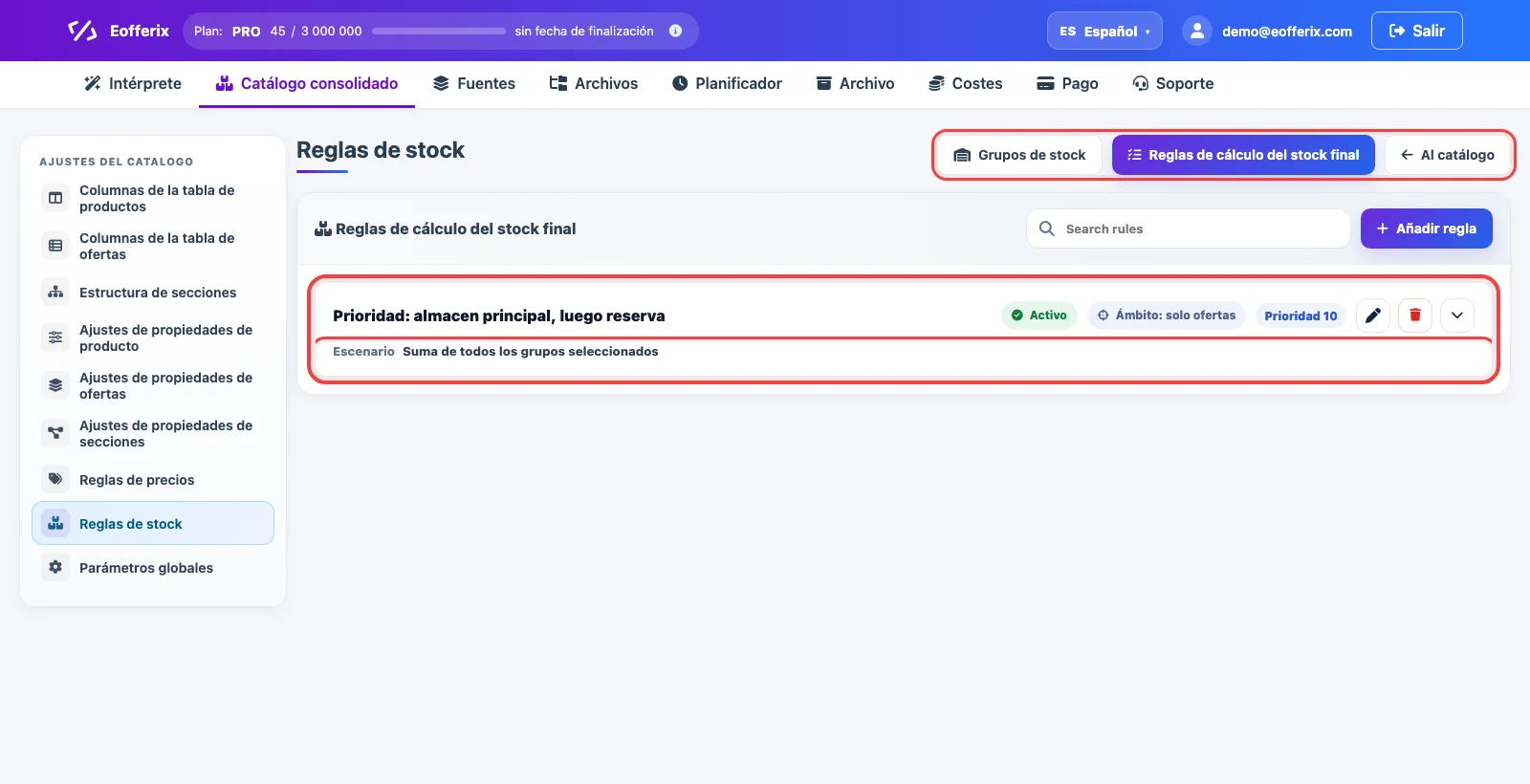Open the Intérprete tab
This screenshot has width=1530, height=784.
click(133, 83)
